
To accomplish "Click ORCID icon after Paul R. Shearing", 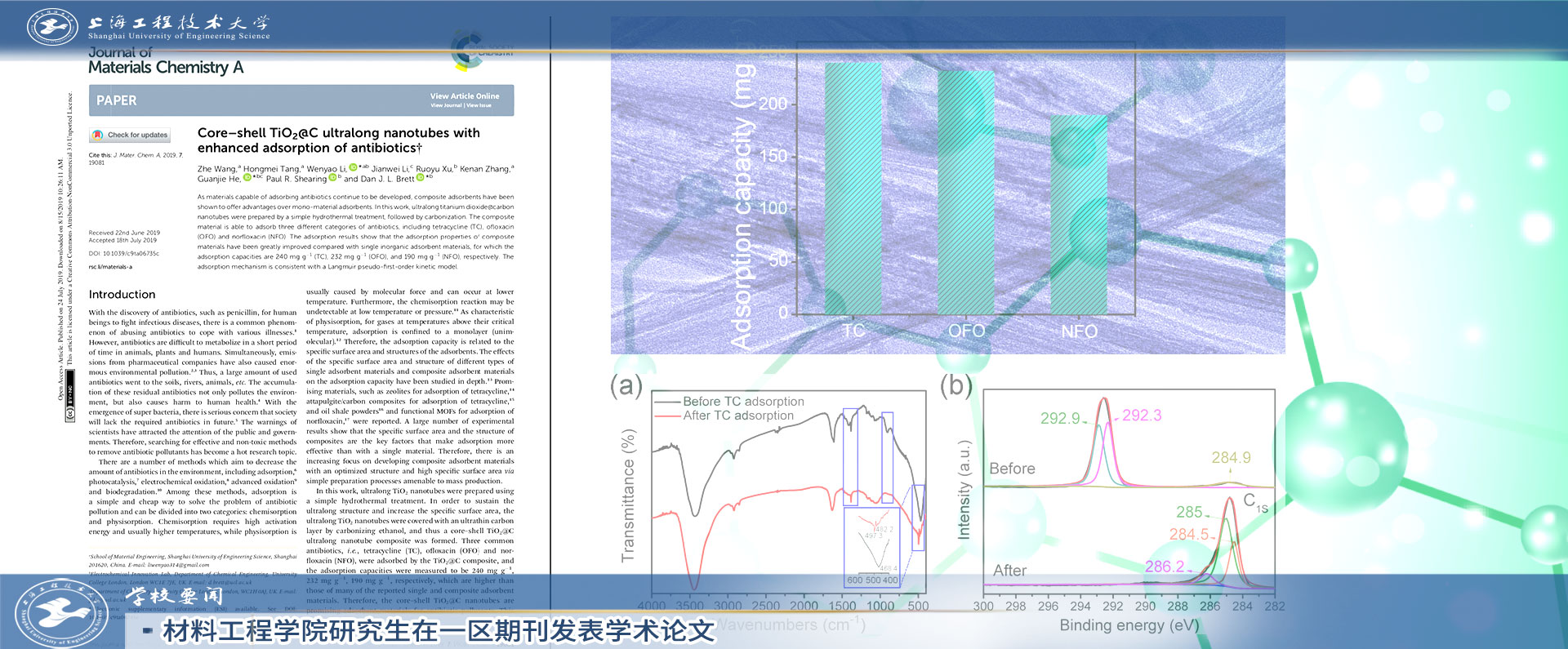I will (332, 178).
